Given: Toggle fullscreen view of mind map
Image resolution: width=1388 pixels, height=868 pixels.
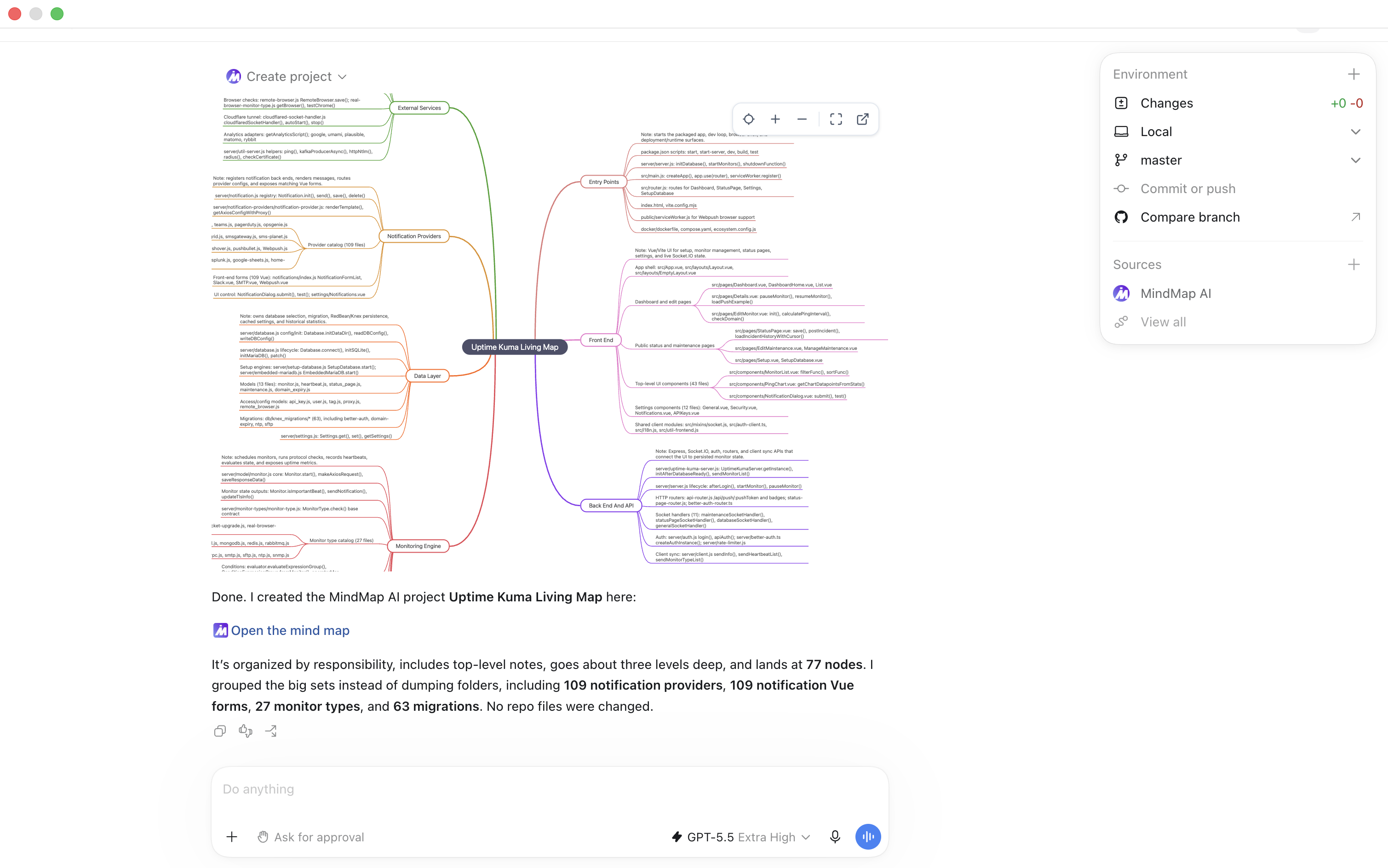Looking at the screenshot, I should 836,120.
